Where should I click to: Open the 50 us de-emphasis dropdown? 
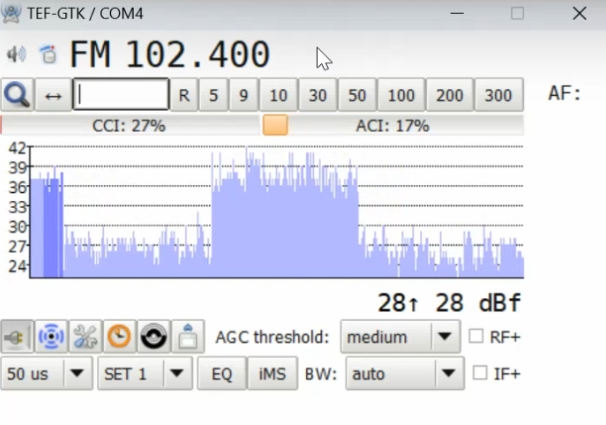pyautogui.click(x=47, y=373)
